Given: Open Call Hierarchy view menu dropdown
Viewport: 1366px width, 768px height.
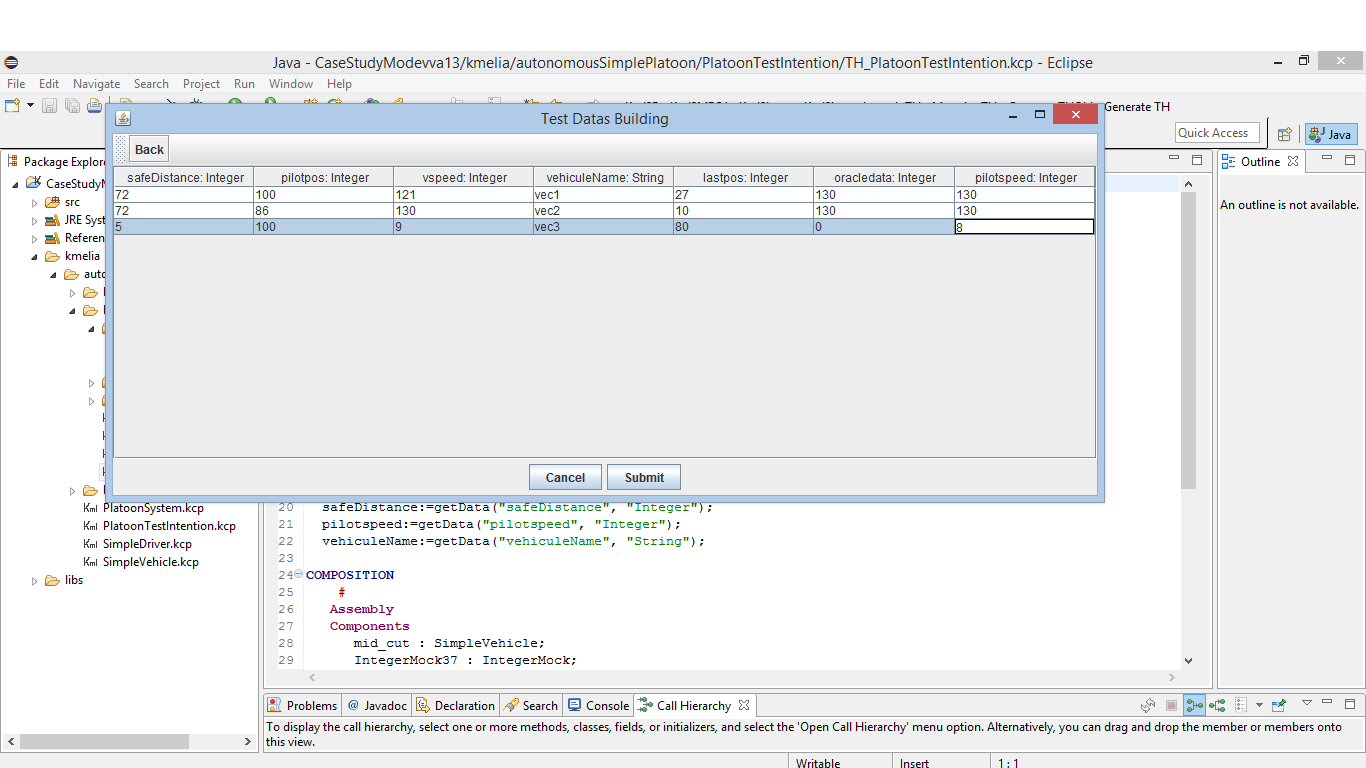Looking at the screenshot, I should coord(1306,704).
